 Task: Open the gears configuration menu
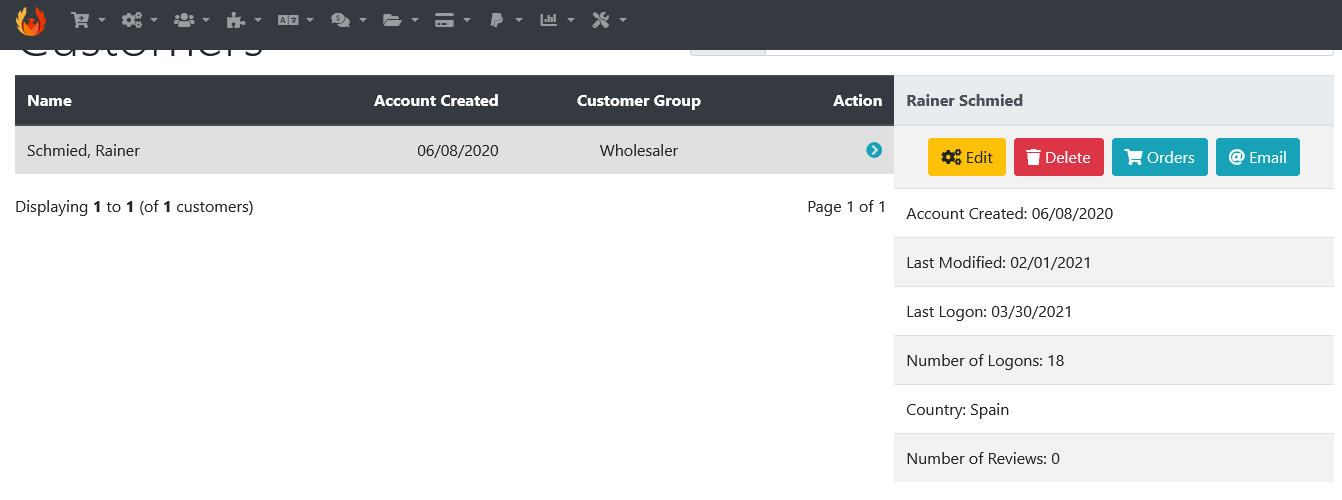(x=139, y=20)
